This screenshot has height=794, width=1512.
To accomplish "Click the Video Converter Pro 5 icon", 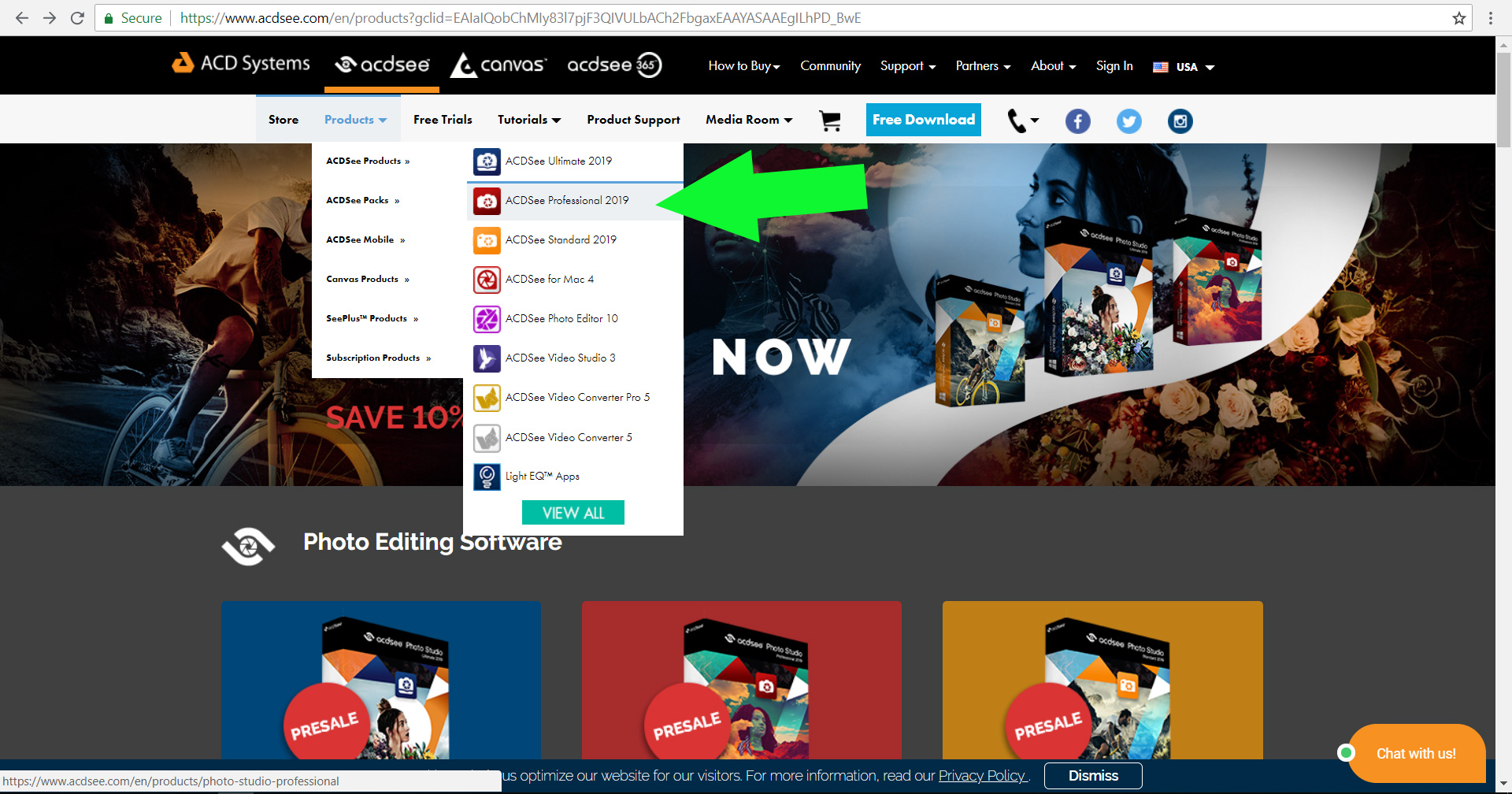I will [x=487, y=398].
